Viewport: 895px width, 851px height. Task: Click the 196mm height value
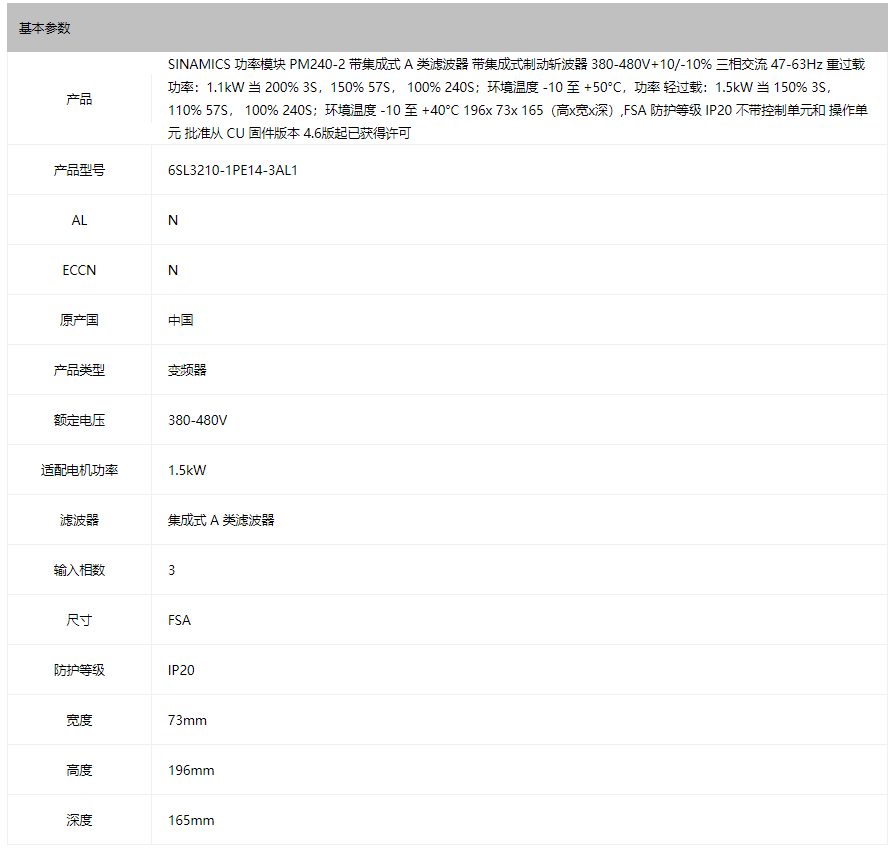coord(191,770)
